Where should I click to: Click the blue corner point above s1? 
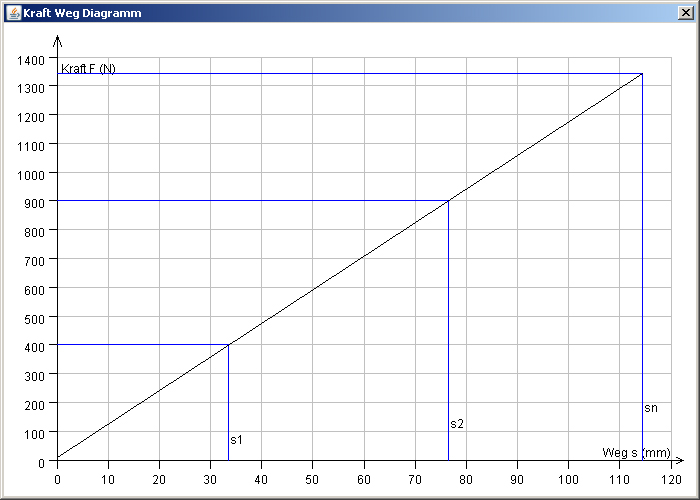click(x=229, y=345)
